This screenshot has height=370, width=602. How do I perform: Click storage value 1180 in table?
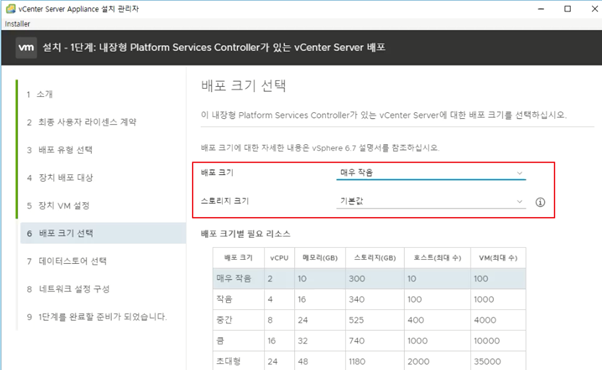(357, 362)
